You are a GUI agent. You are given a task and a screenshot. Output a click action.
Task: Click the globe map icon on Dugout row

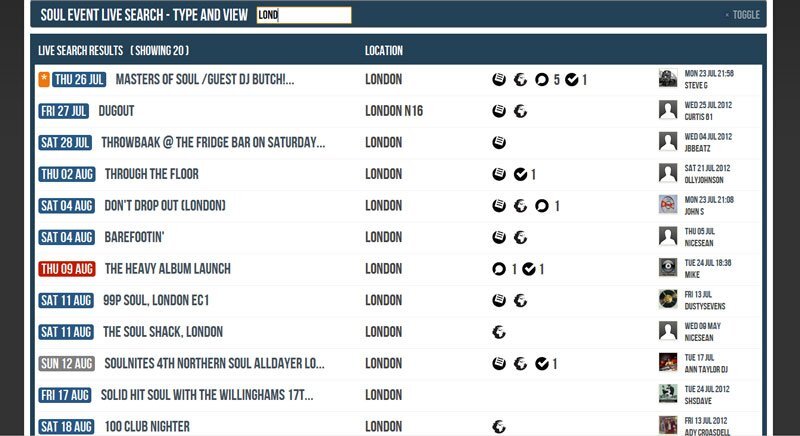[x=520, y=111]
